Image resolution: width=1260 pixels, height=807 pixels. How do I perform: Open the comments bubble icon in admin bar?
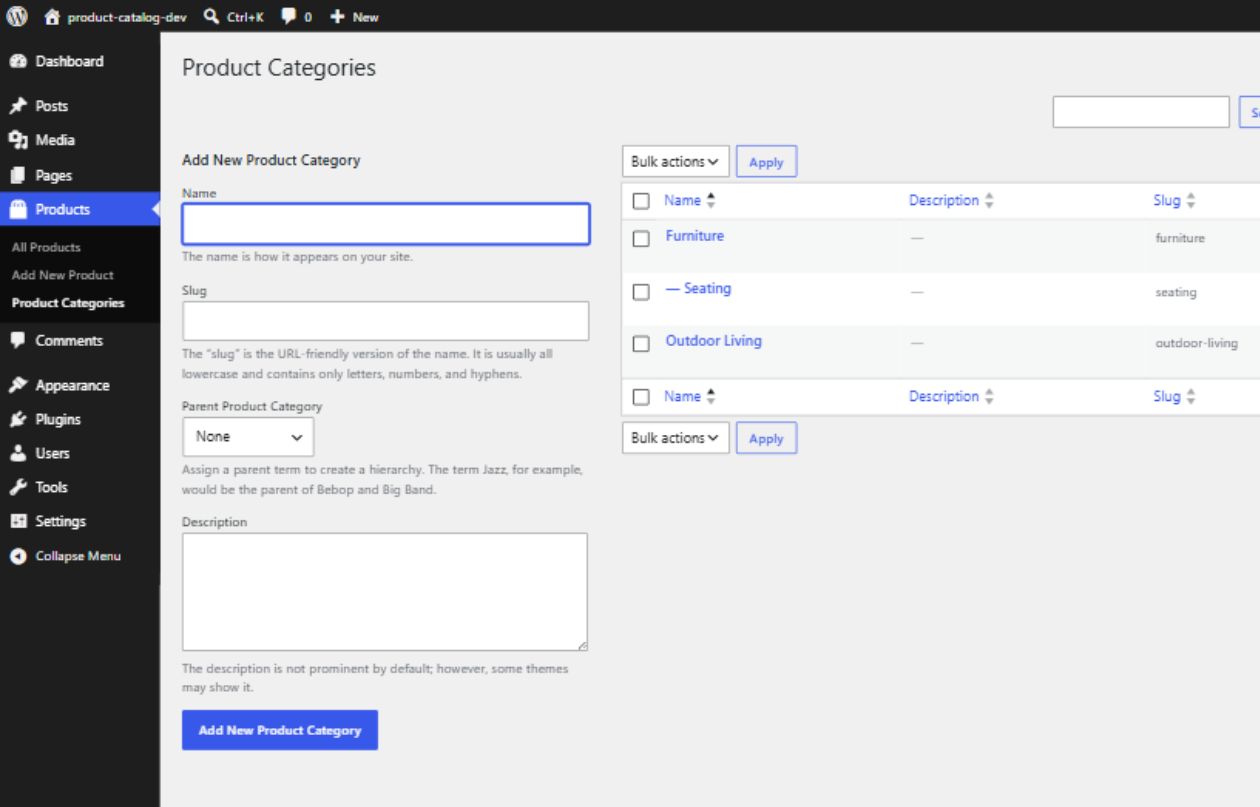point(288,16)
